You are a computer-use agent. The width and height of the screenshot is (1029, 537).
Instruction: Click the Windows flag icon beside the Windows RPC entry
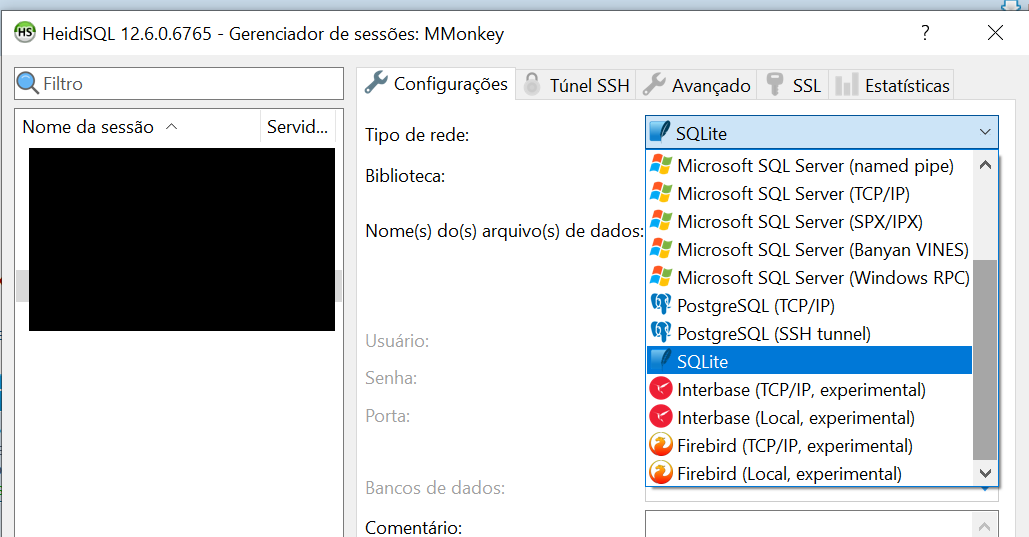point(661,277)
